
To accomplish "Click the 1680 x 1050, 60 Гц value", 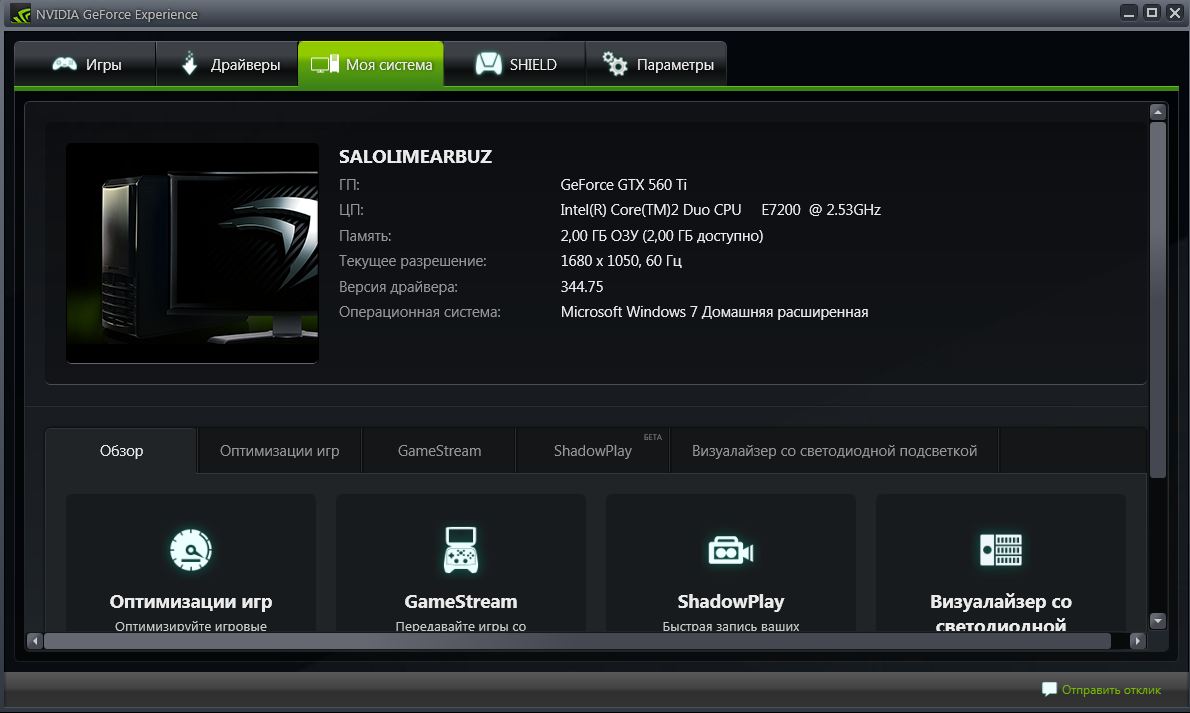I will (x=621, y=260).
